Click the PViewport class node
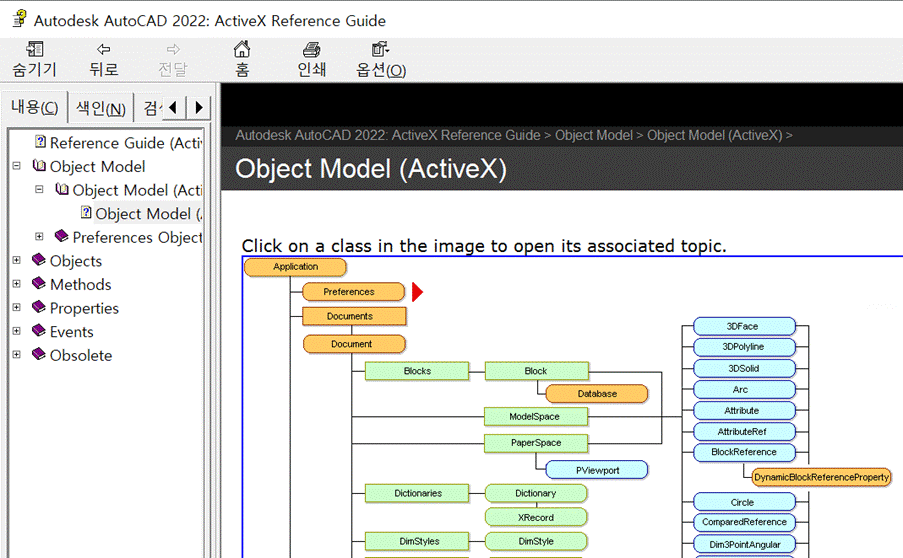Viewport: 903px width, 558px height. click(597, 470)
